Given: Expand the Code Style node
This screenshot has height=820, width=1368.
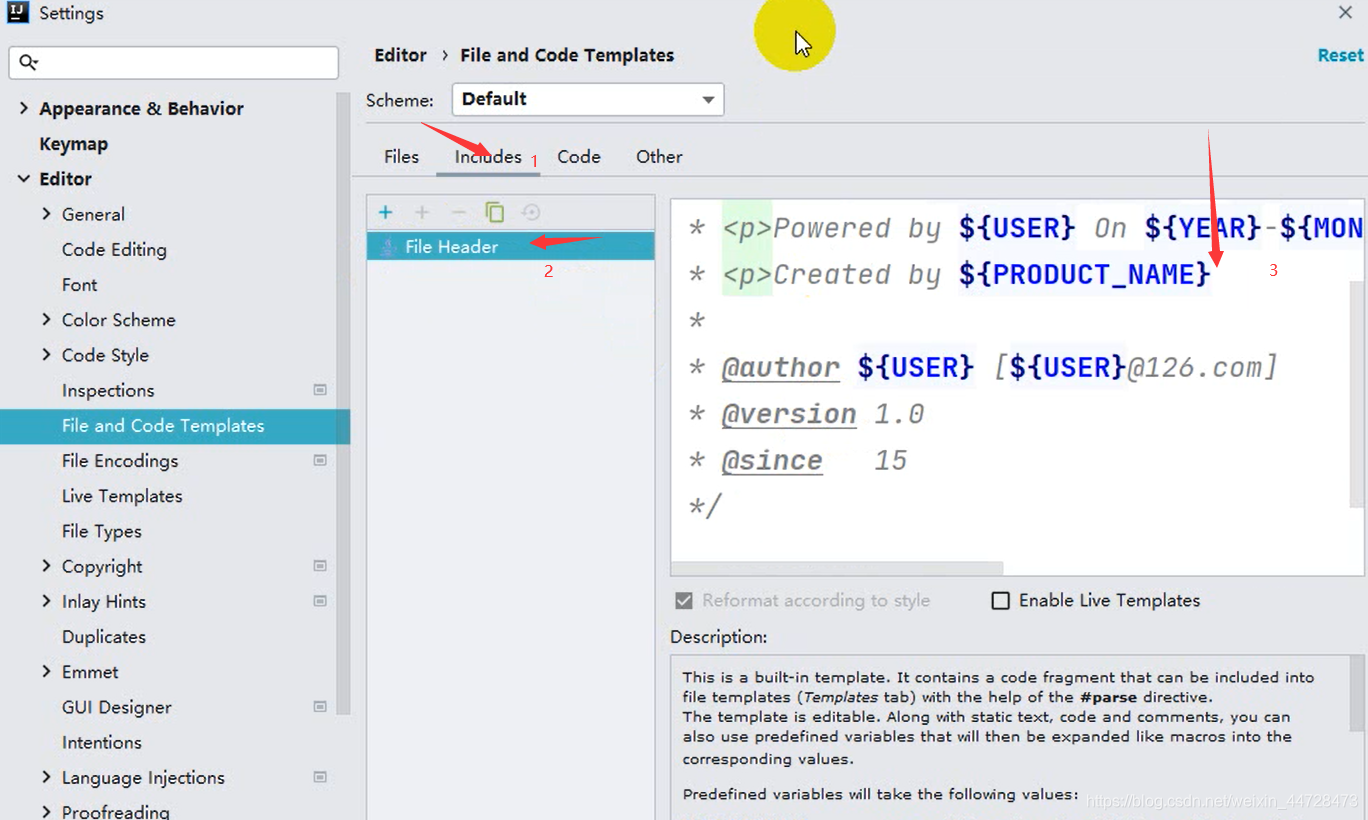Looking at the screenshot, I should (46, 355).
